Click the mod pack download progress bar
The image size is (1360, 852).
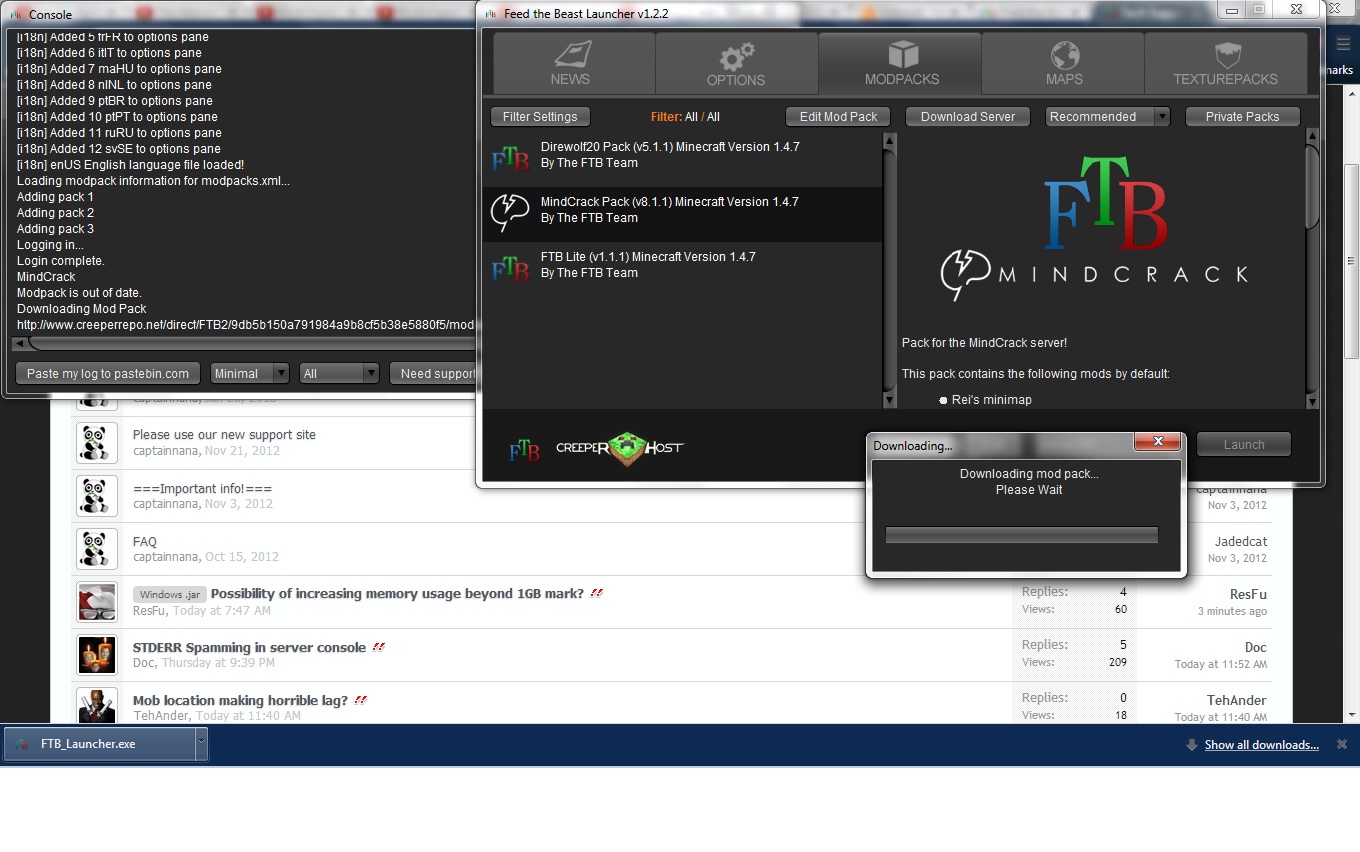(x=1022, y=535)
